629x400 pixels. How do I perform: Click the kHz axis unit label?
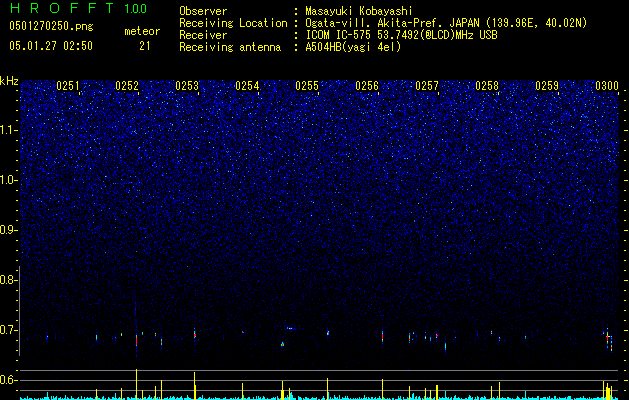click(9, 81)
